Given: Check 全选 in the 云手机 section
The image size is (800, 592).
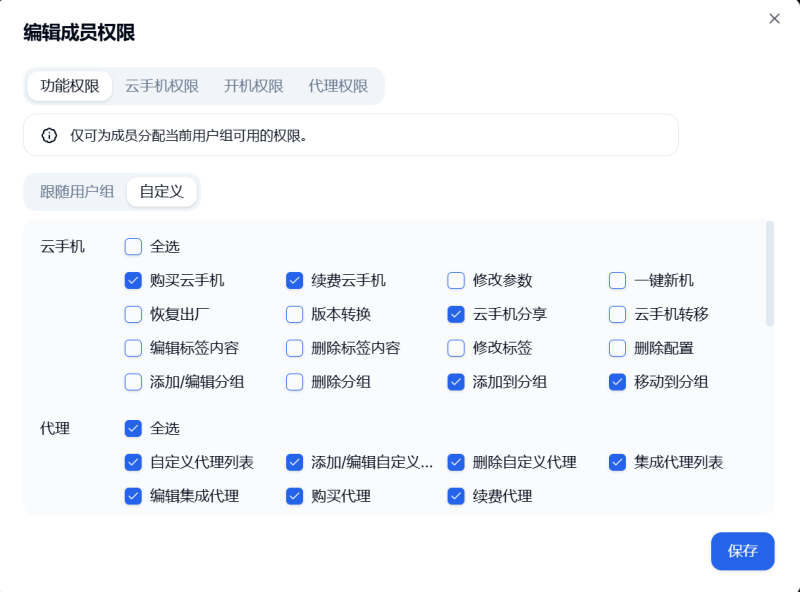Looking at the screenshot, I should [133, 246].
